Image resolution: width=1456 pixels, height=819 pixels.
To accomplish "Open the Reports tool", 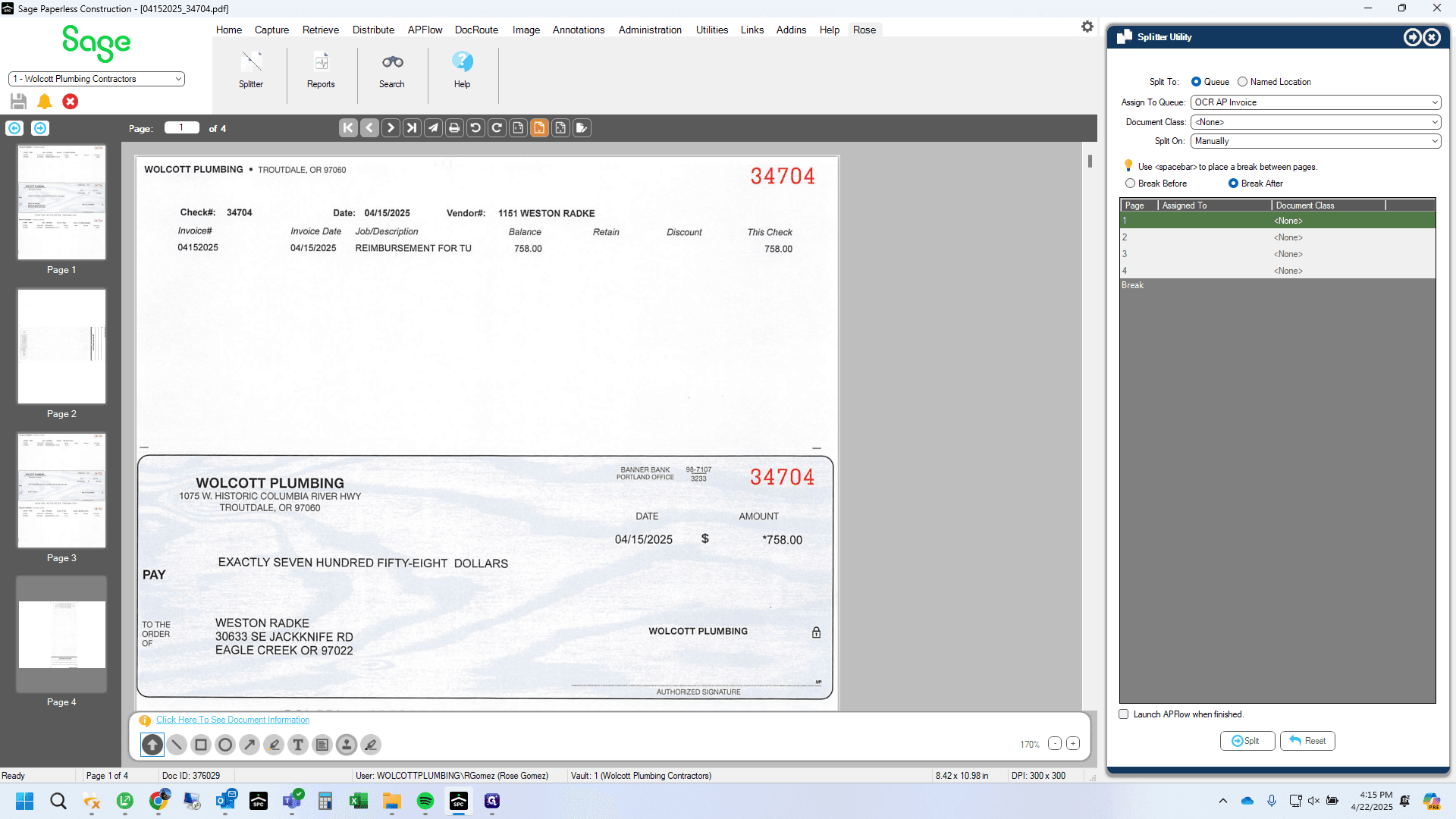I will [x=321, y=70].
